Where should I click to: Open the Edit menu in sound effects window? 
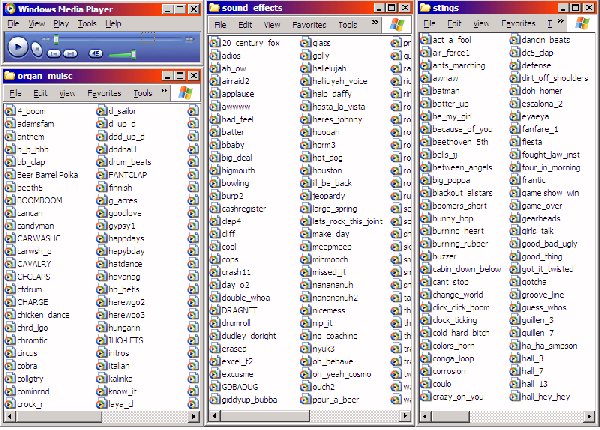tap(245, 25)
